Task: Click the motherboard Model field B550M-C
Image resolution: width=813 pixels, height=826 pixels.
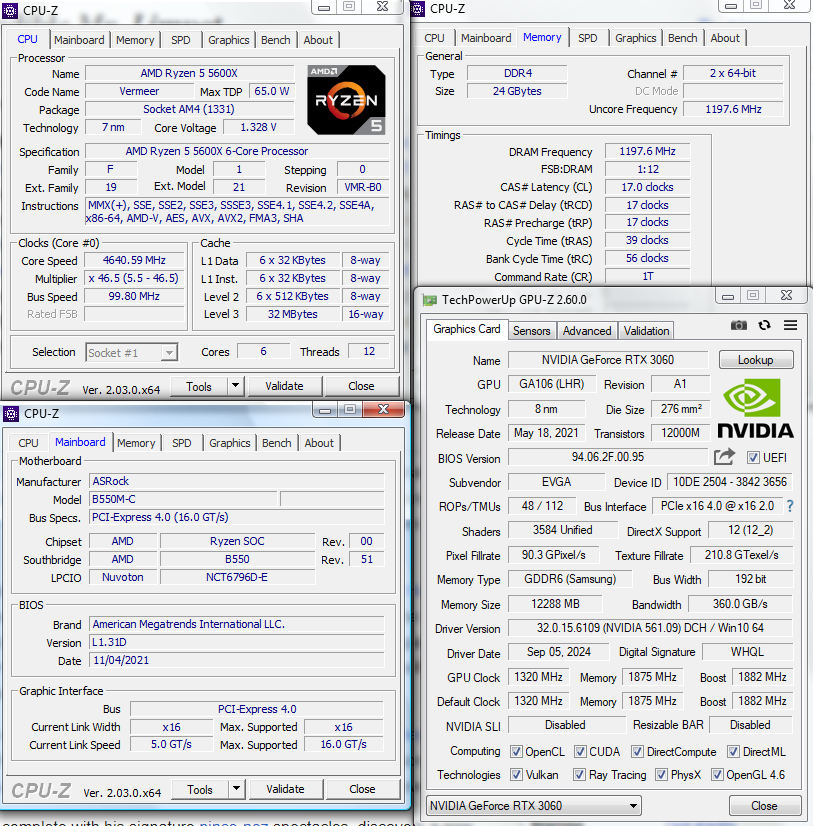Action: (x=183, y=499)
